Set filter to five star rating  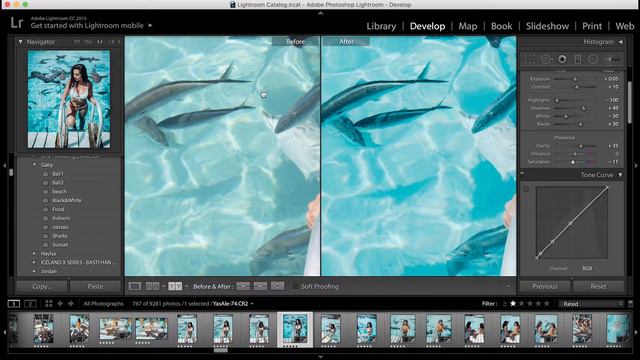coord(547,303)
